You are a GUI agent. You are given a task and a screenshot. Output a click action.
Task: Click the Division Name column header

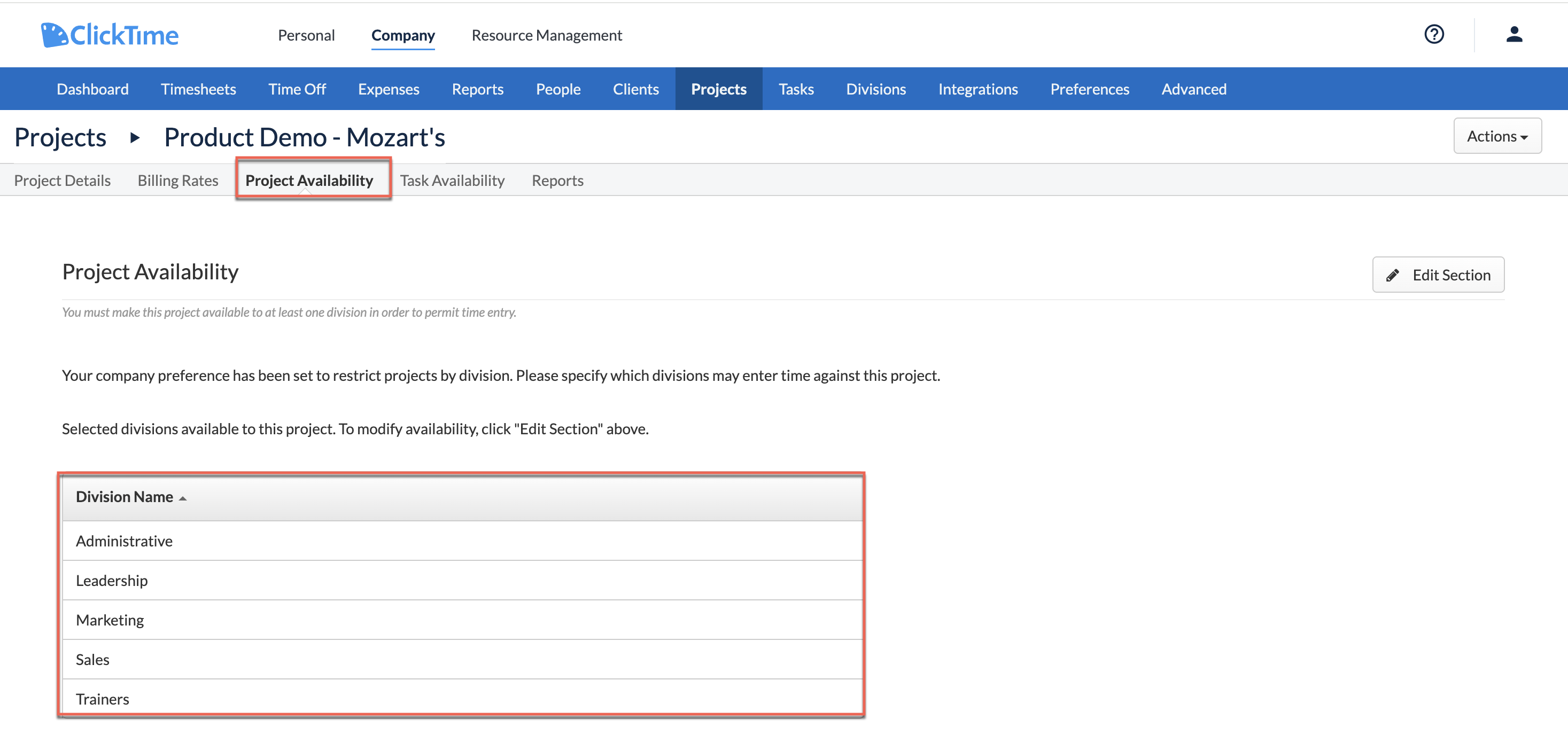pyautogui.click(x=463, y=497)
